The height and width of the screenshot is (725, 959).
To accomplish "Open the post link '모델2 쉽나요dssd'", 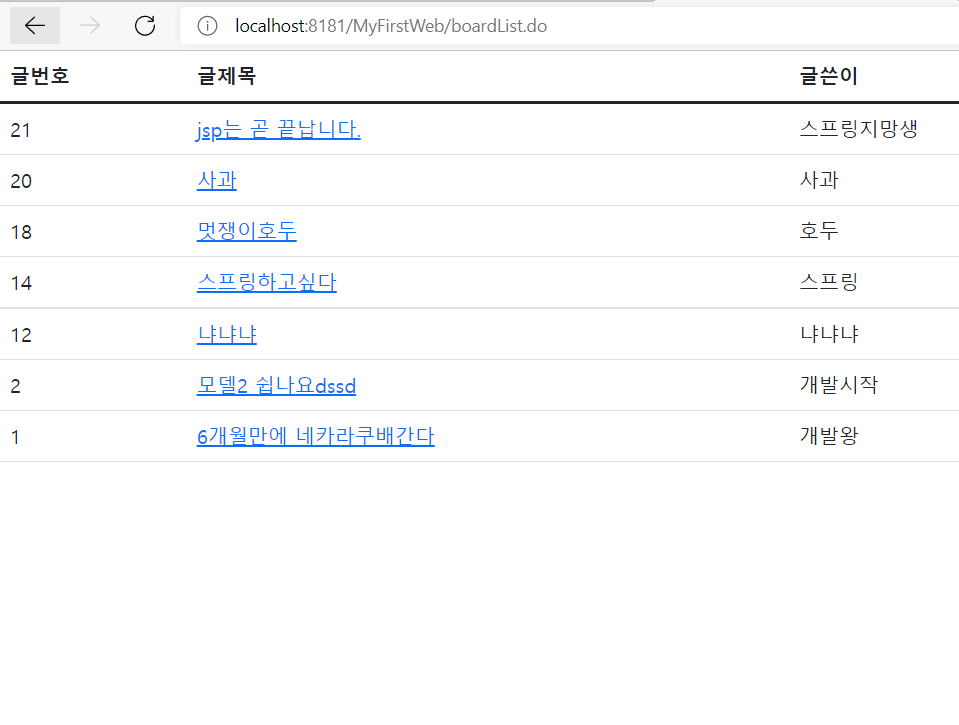I will point(276,385).
